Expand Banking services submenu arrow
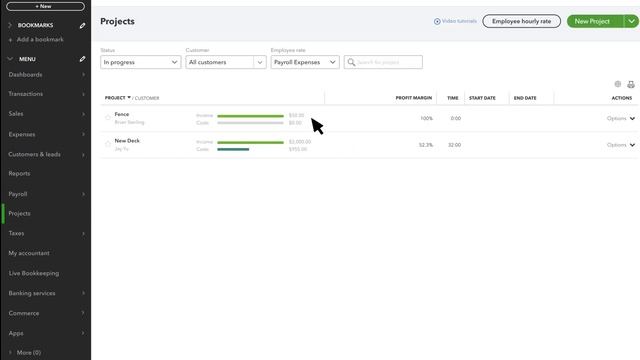The height and width of the screenshot is (360, 640). 83,293
